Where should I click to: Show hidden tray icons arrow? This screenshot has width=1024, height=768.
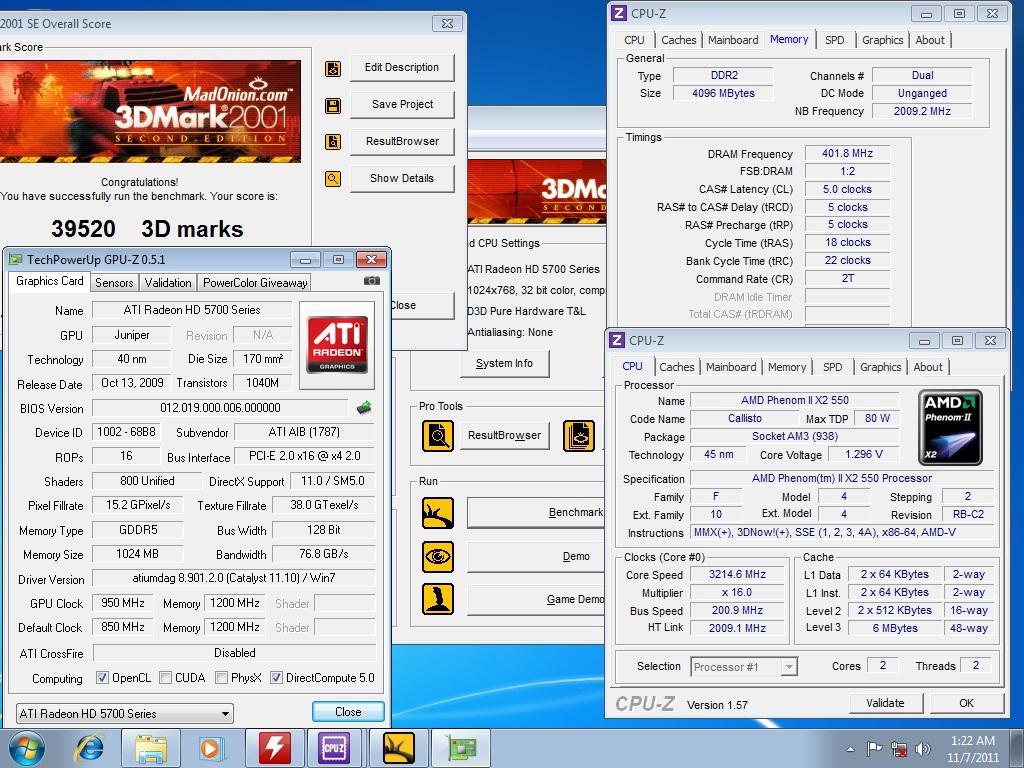tap(850, 749)
